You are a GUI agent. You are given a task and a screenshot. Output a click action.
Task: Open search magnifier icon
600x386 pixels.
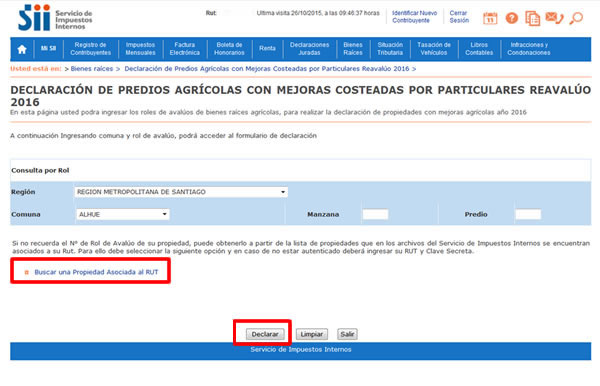tap(576, 18)
